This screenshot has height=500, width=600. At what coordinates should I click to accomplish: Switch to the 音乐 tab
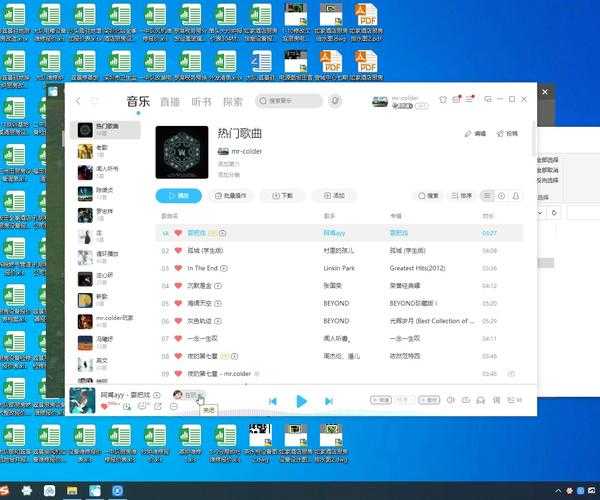pos(138,101)
